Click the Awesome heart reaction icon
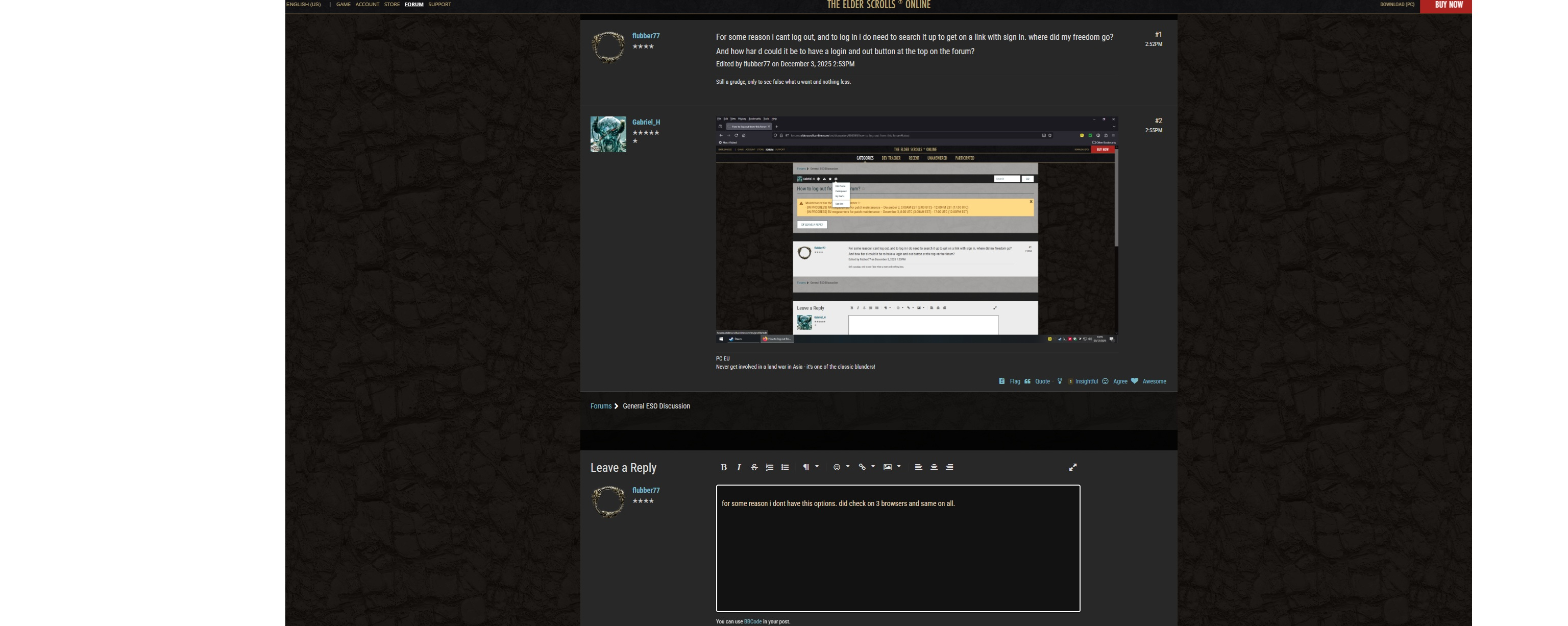Image resolution: width=1568 pixels, height=626 pixels. coord(1134,381)
